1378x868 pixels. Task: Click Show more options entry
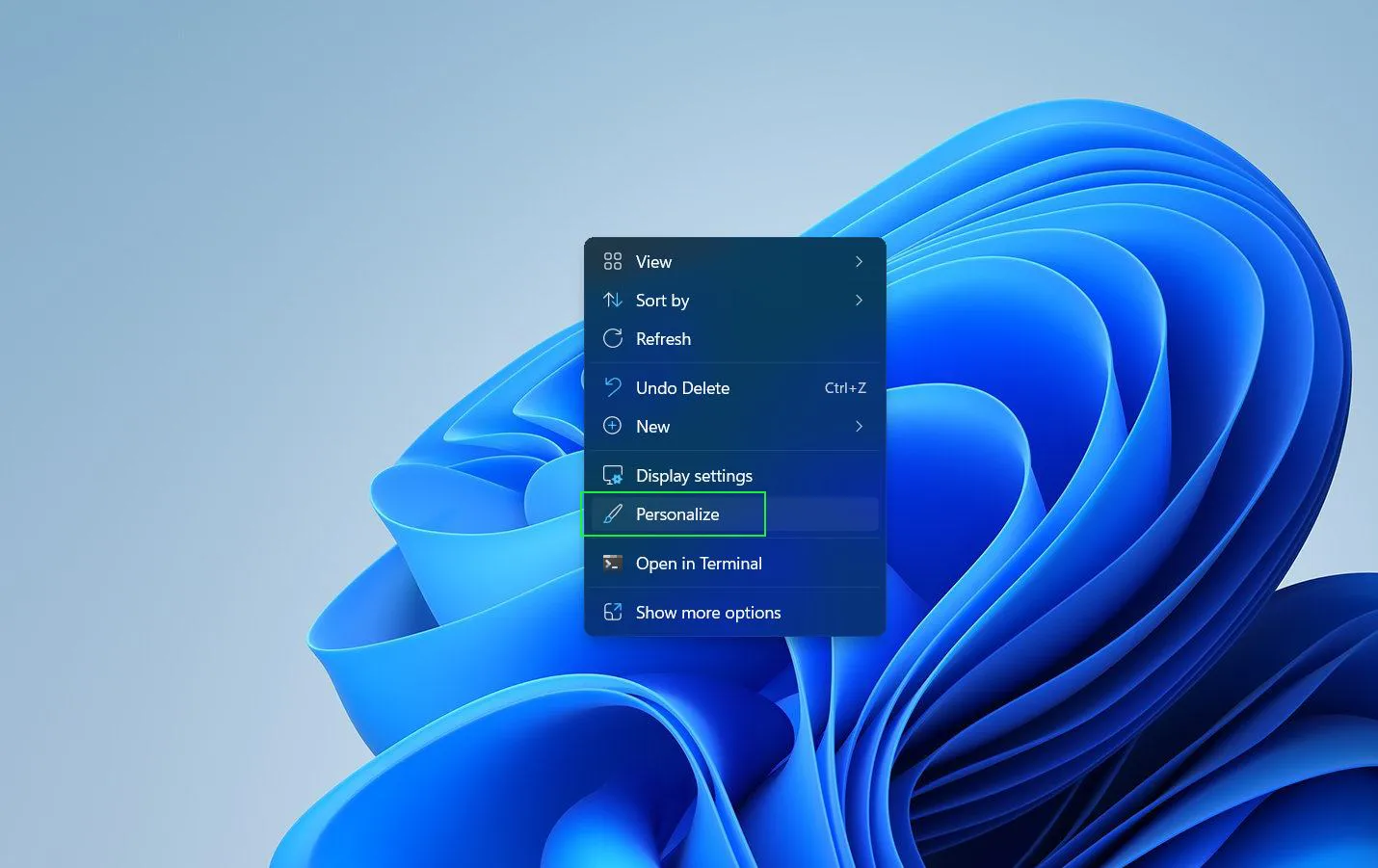(708, 612)
